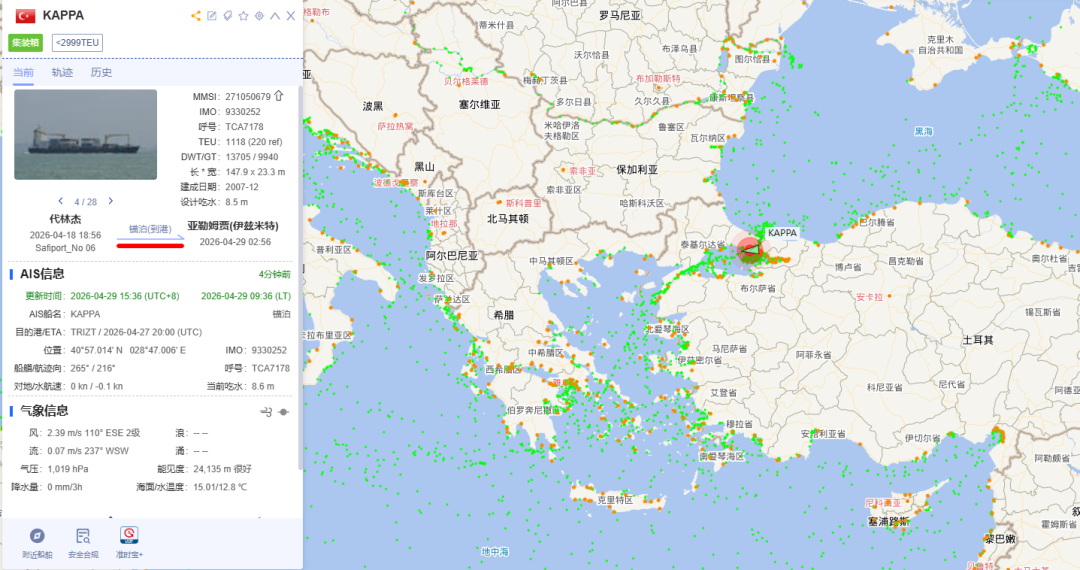This screenshot has width=1080, height=570.
Task: Open 安全合规 compliance check
Action: [83, 541]
